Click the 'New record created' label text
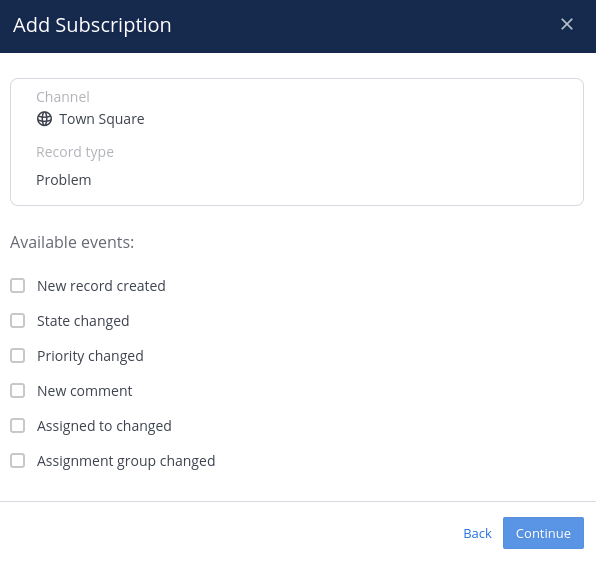Screen dimensions: 596x564 101,286
